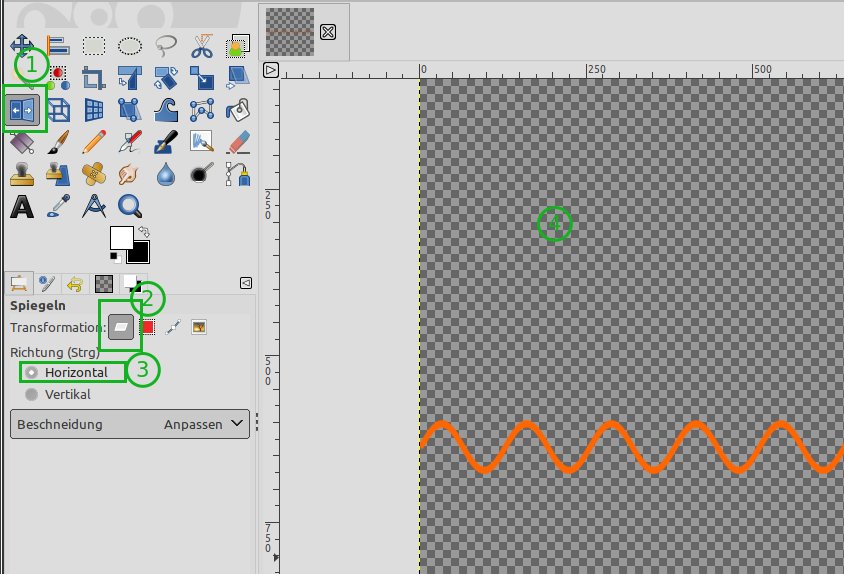Activate the Heal bandage tool

coord(94,174)
